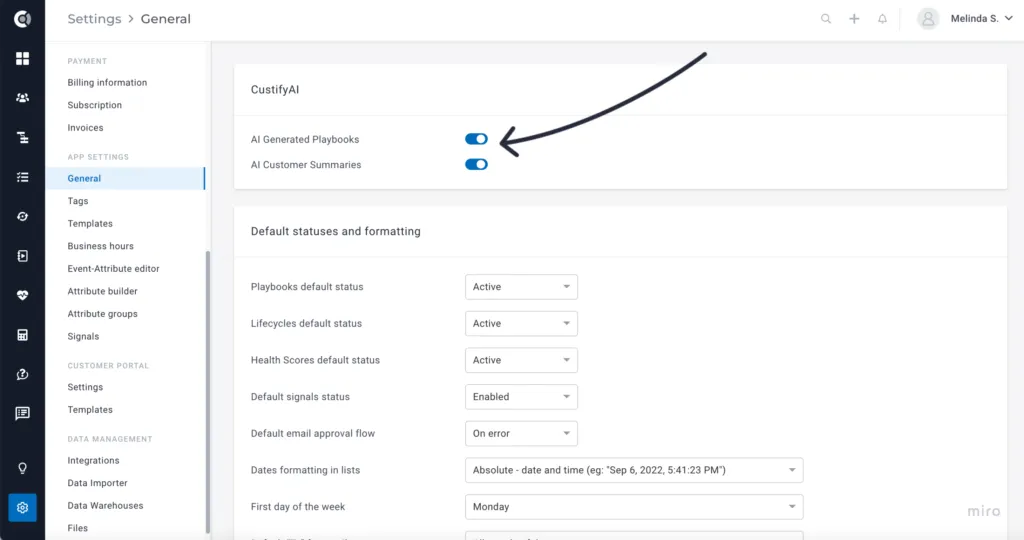Open First day of the week dropdown

tap(634, 507)
